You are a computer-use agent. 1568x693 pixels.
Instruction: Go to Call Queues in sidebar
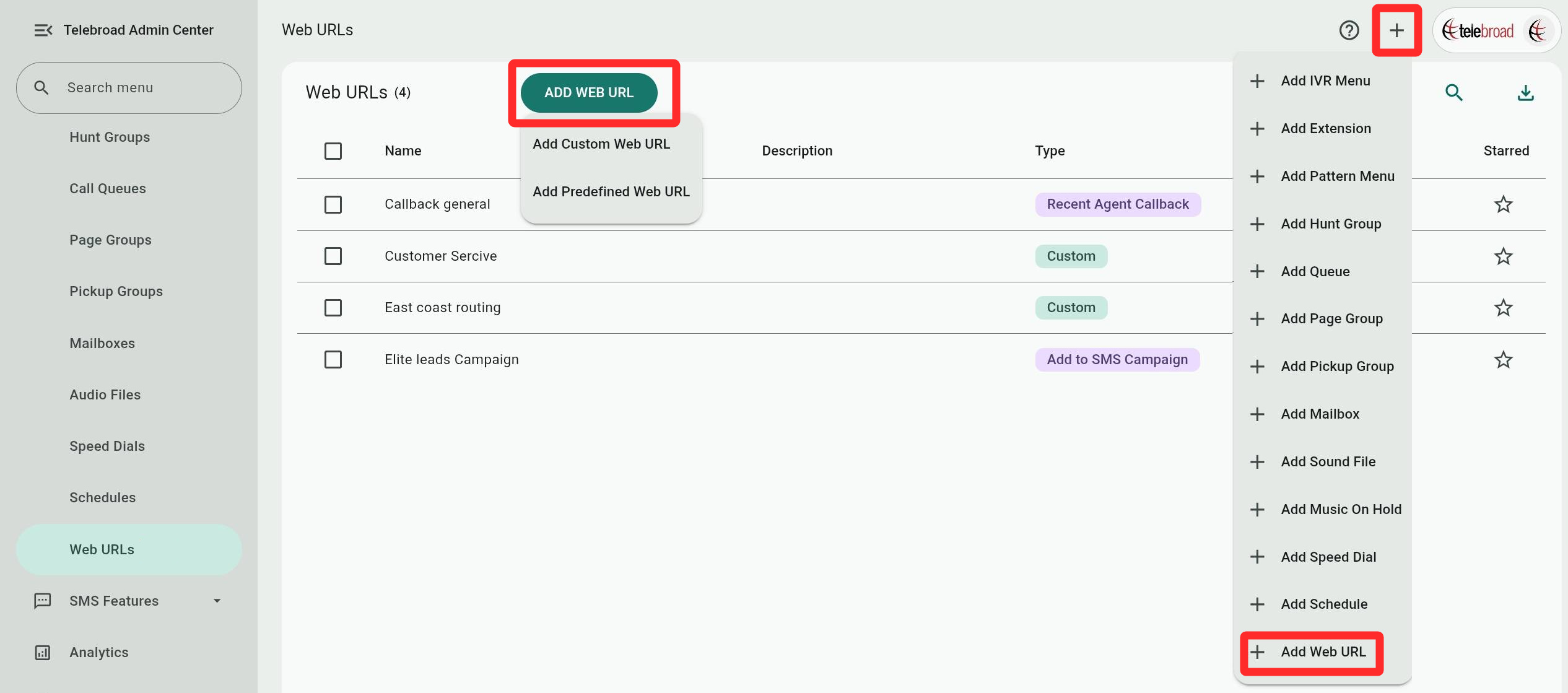[x=108, y=188]
